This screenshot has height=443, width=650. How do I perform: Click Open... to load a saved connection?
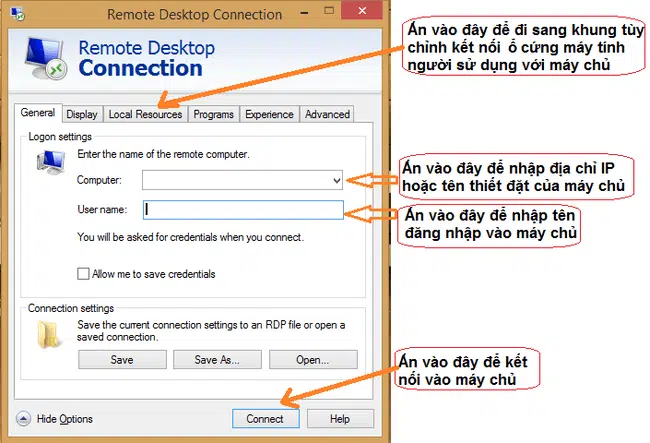tap(312, 359)
